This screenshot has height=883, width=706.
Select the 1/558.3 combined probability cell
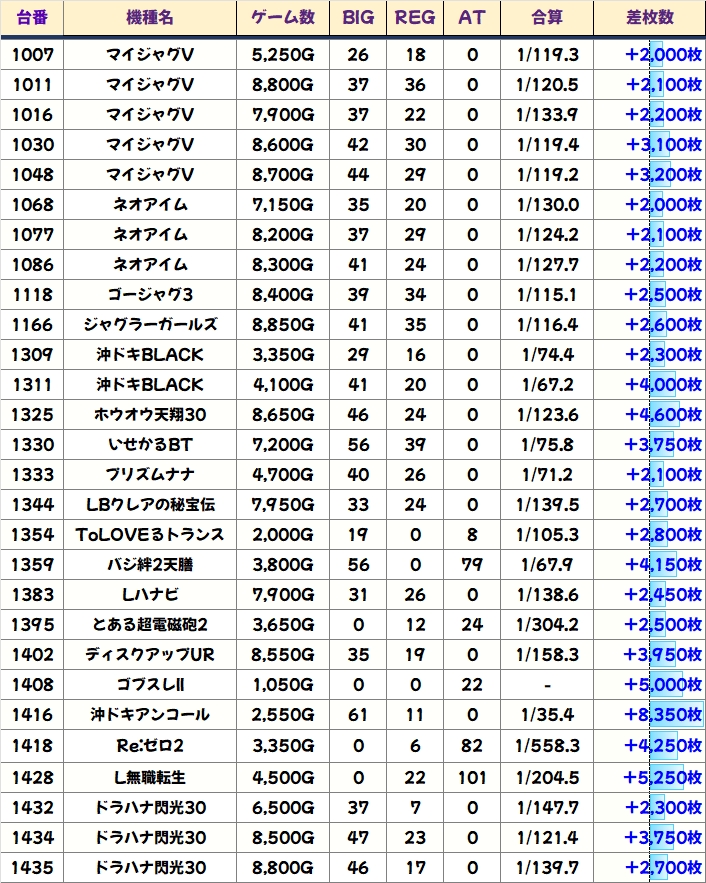[x=547, y=745]
